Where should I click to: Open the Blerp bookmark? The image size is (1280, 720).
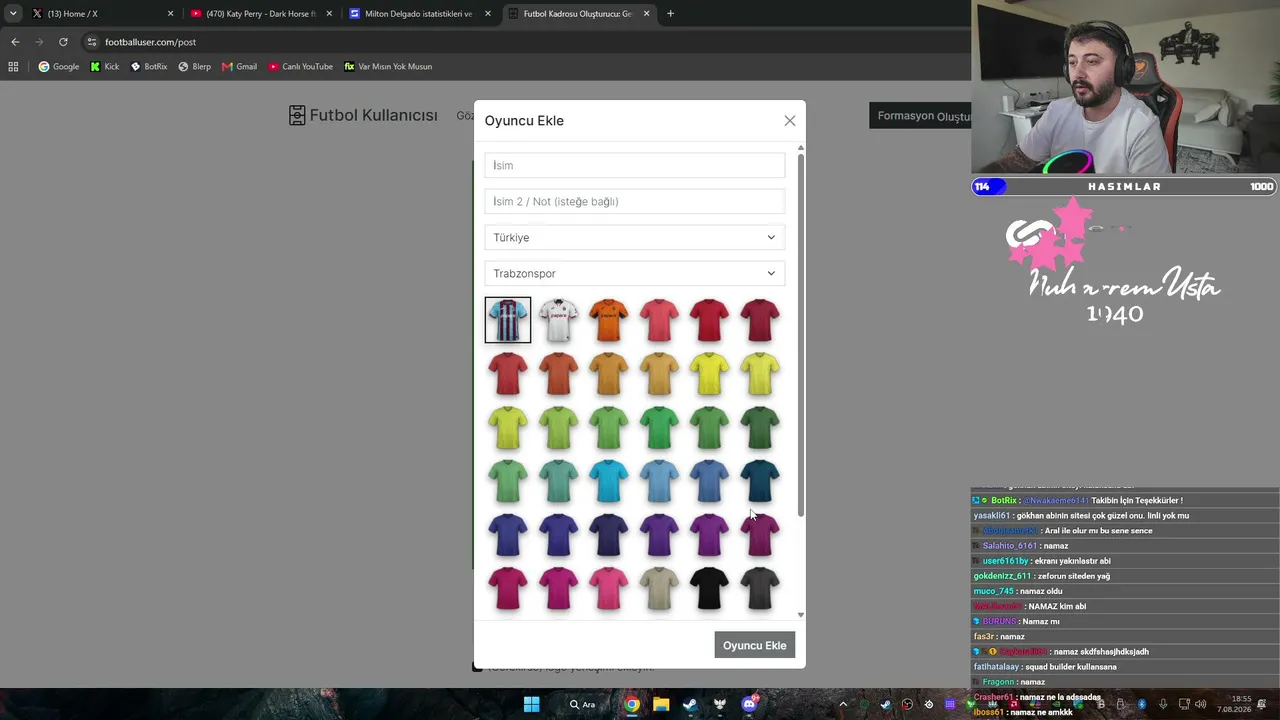[195, 67]
